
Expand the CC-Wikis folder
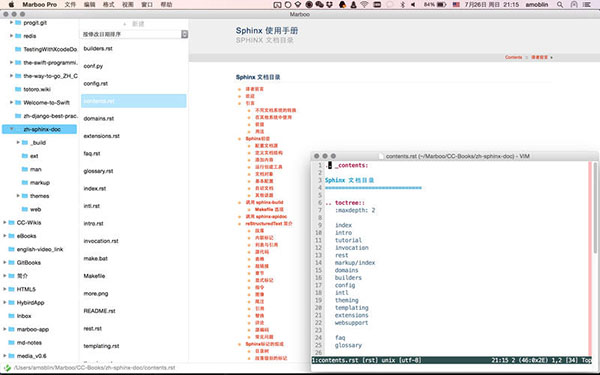[5, 222]
